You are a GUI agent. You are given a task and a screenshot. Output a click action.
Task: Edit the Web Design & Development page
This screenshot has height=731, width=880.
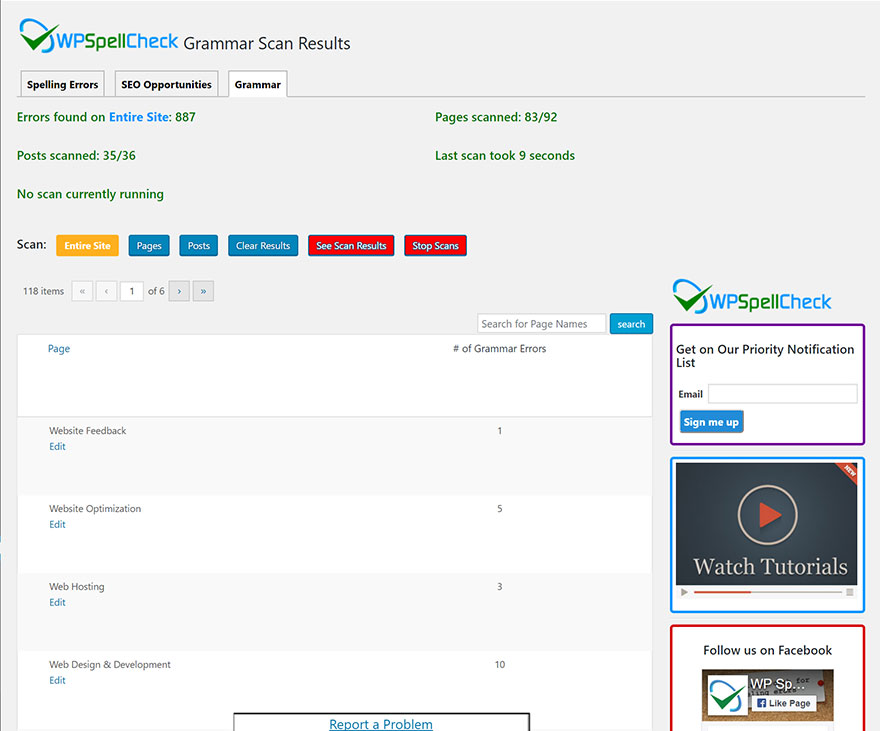pyautogui.click(x=57, y=681)
